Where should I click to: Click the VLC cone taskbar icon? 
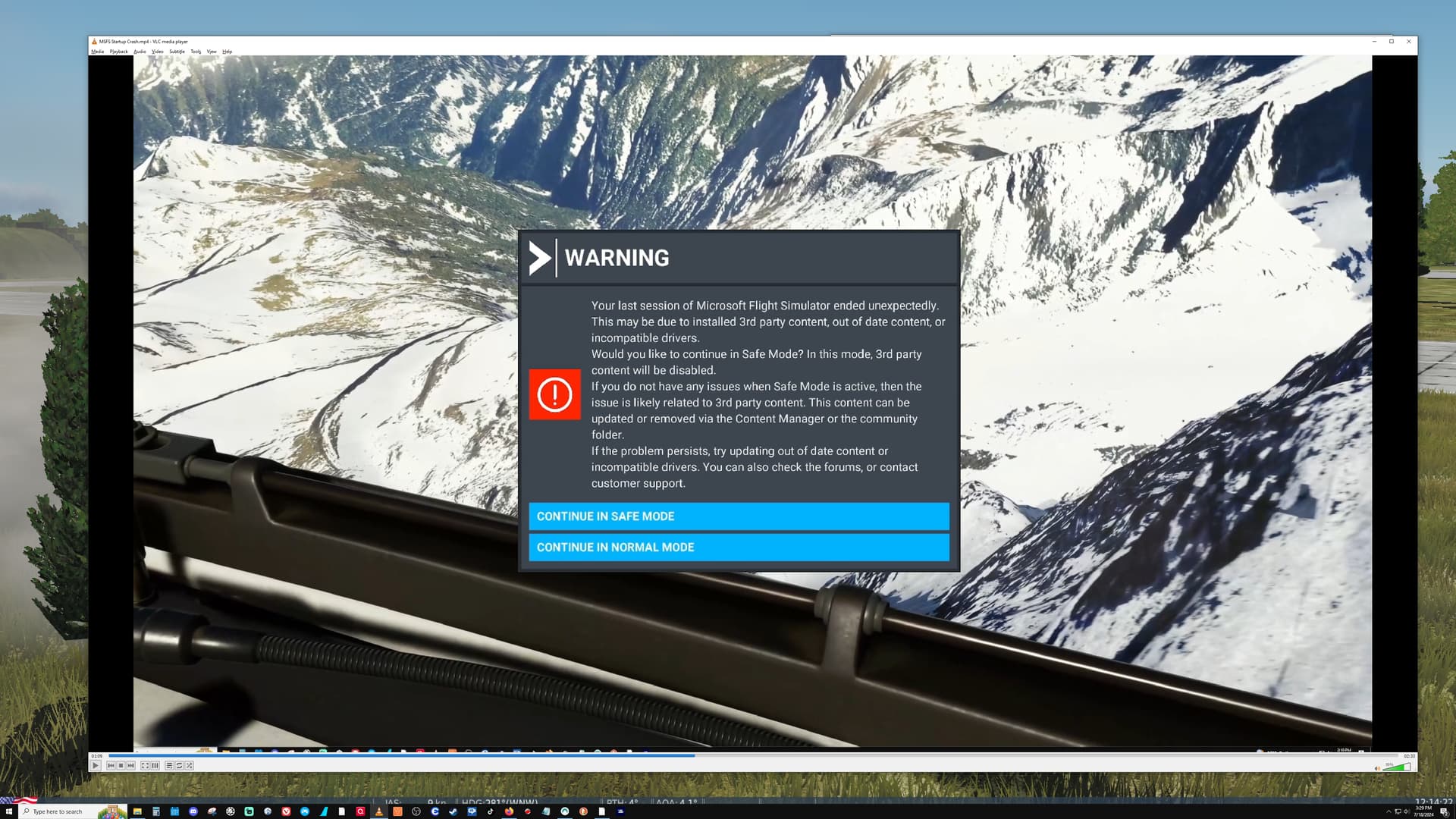[378, 811]
